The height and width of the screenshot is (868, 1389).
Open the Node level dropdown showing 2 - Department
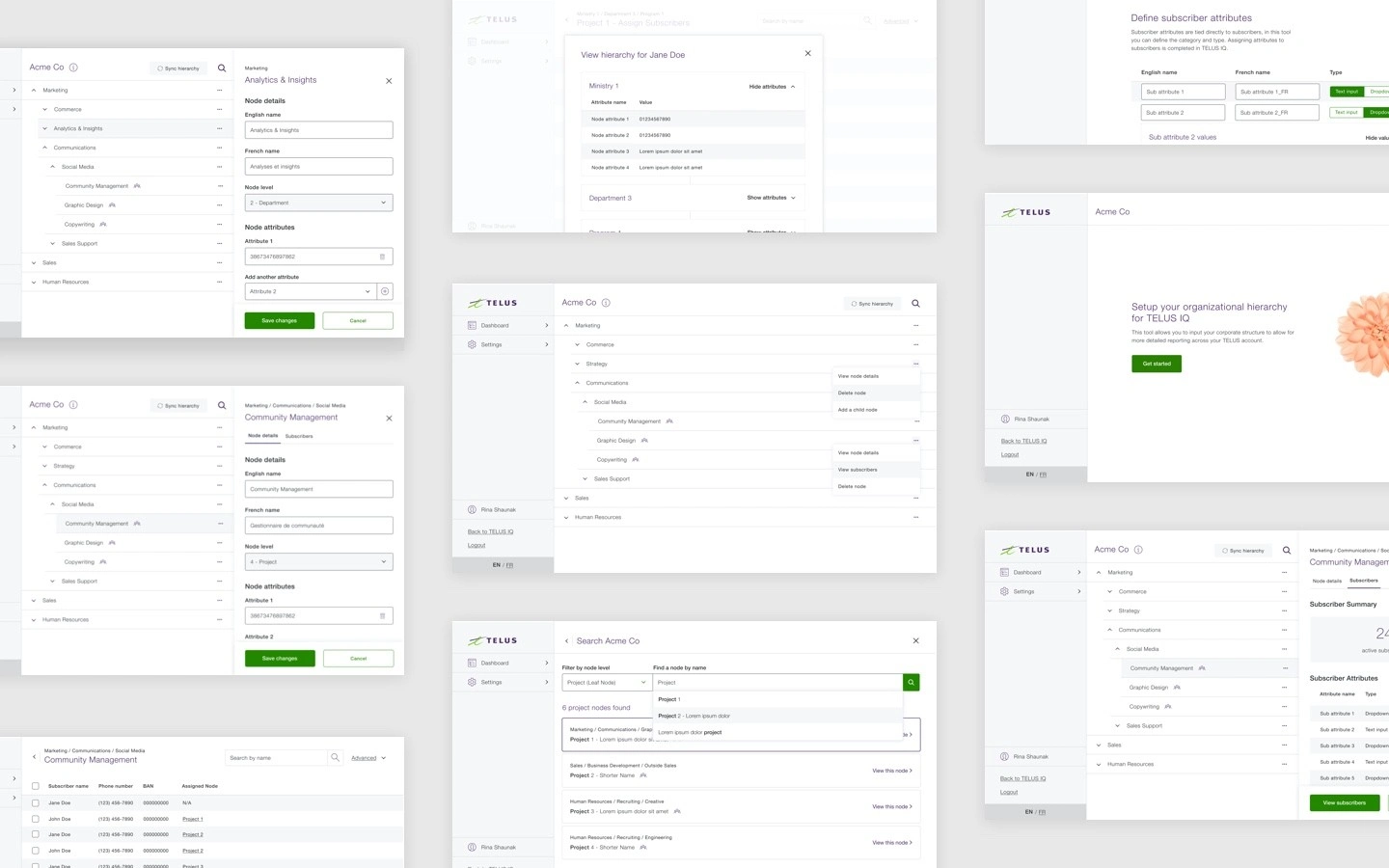click(x=318, y=203)
